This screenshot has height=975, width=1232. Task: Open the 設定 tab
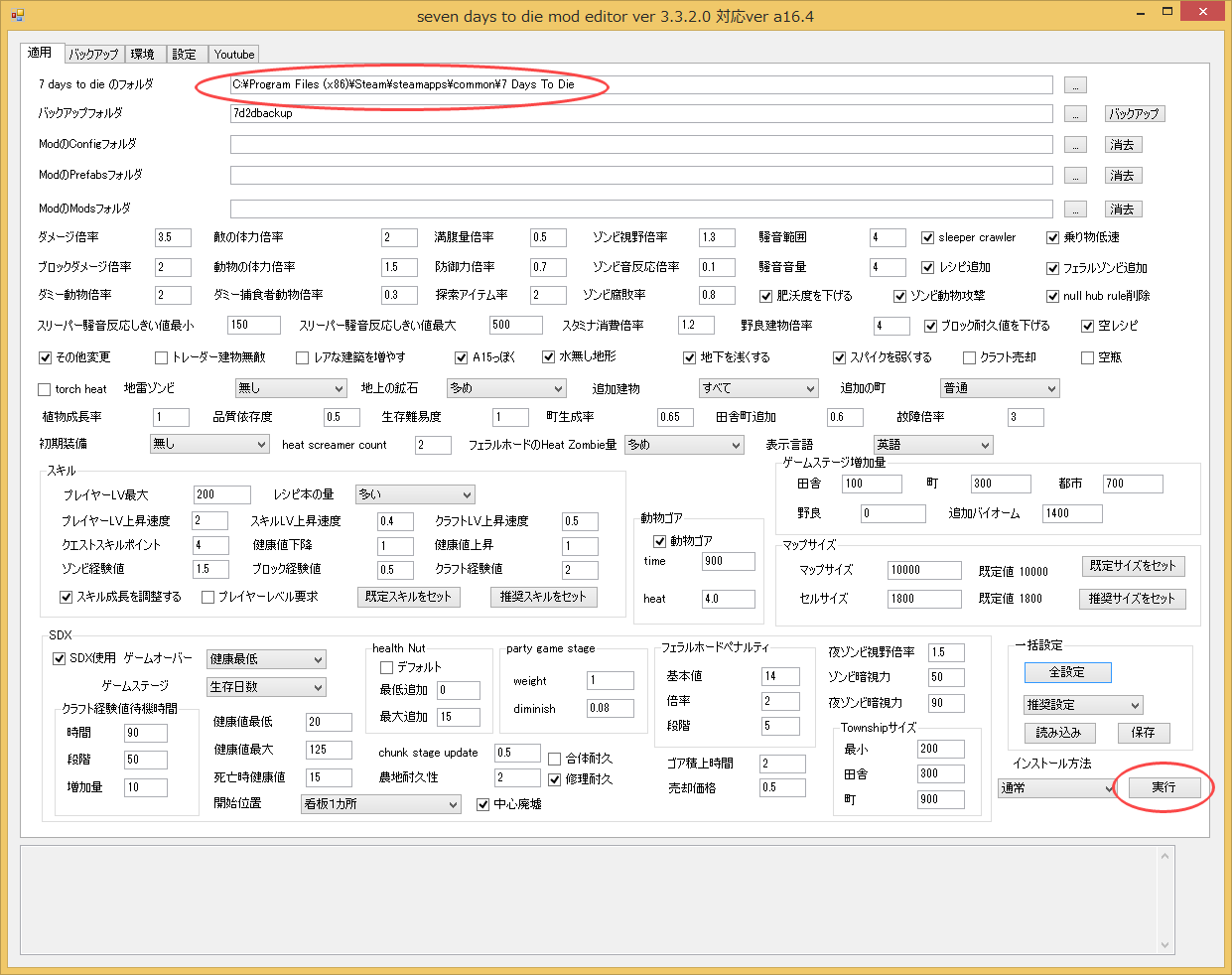click(x=185, y=54)
